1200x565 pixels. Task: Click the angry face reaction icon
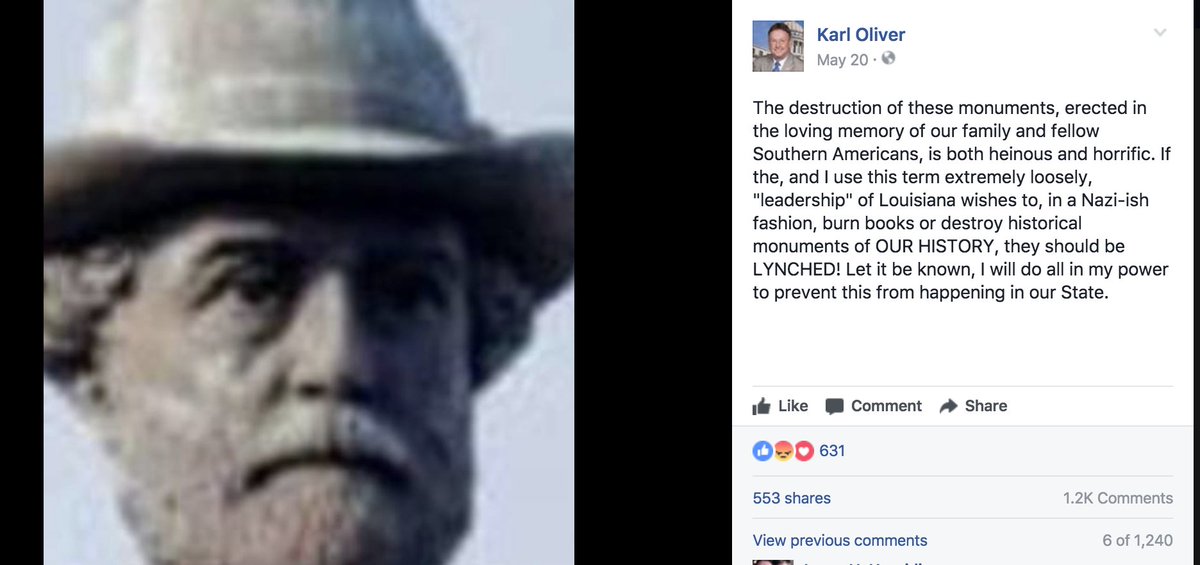[783, 451]
